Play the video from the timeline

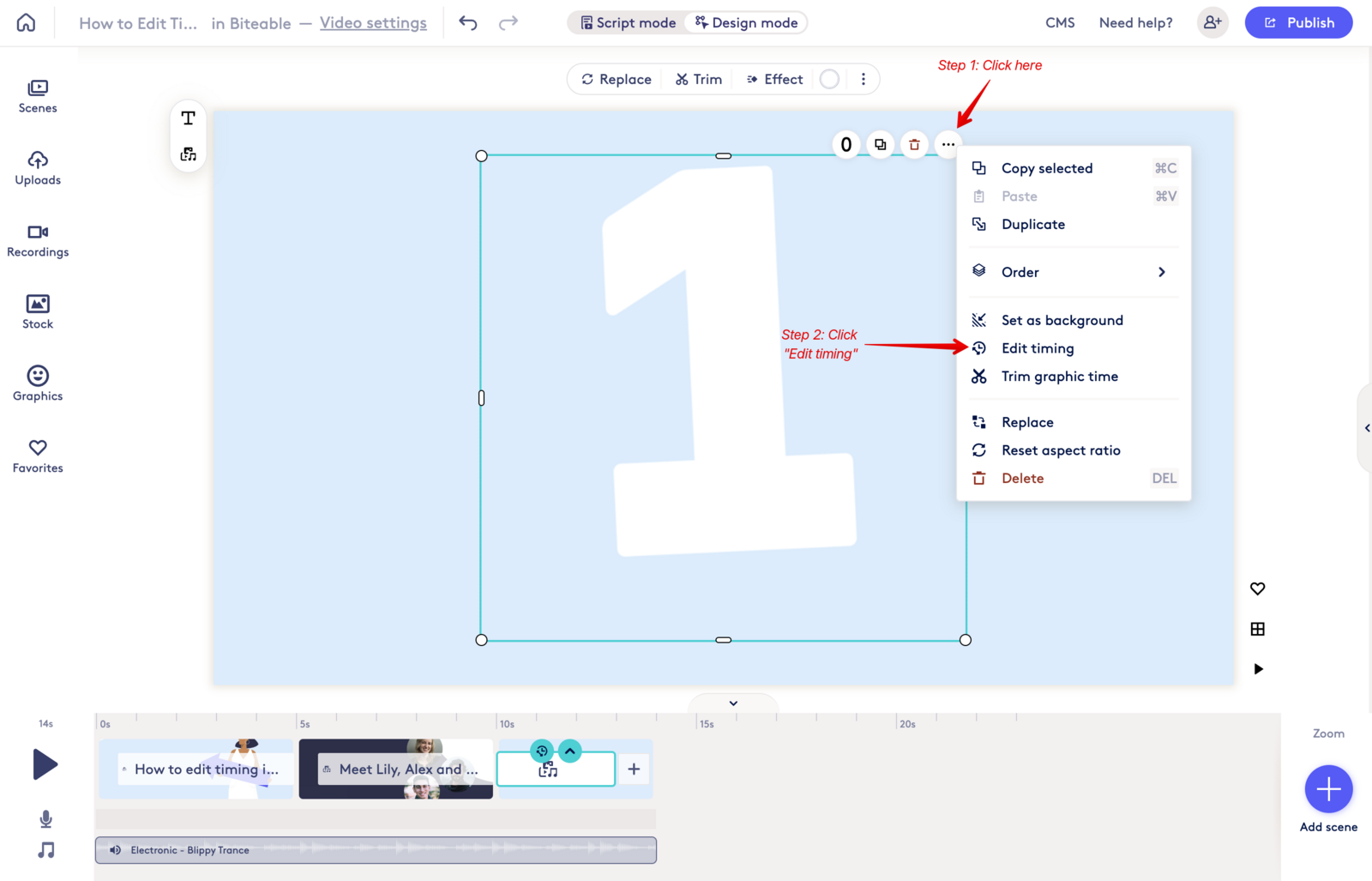[45, 764]
